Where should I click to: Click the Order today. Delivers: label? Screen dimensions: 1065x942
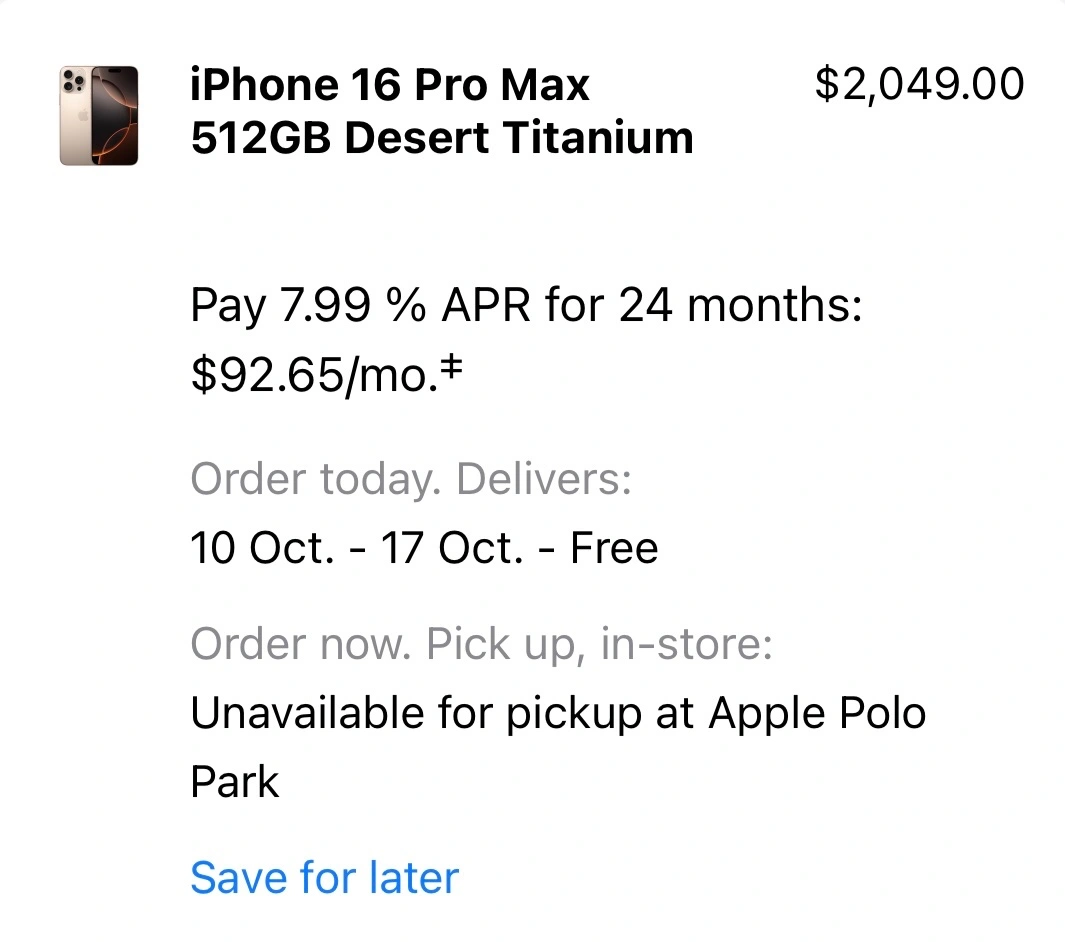(411, 479)
